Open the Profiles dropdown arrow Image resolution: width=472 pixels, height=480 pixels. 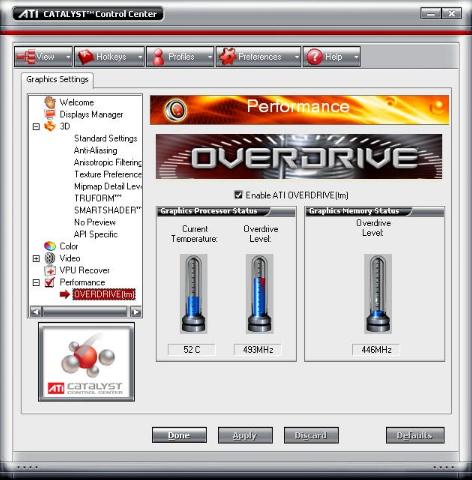pyautogui.click(x=210, y=57)
